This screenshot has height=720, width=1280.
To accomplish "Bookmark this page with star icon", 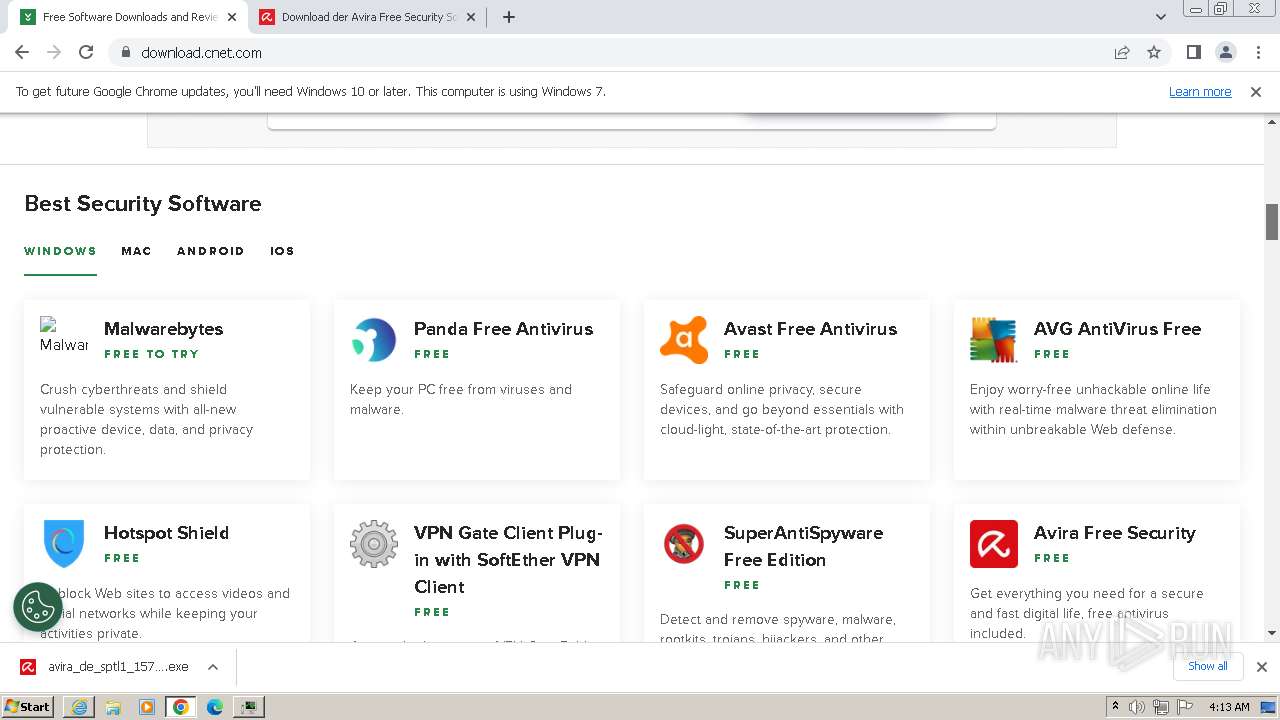I will (1154, 52).
